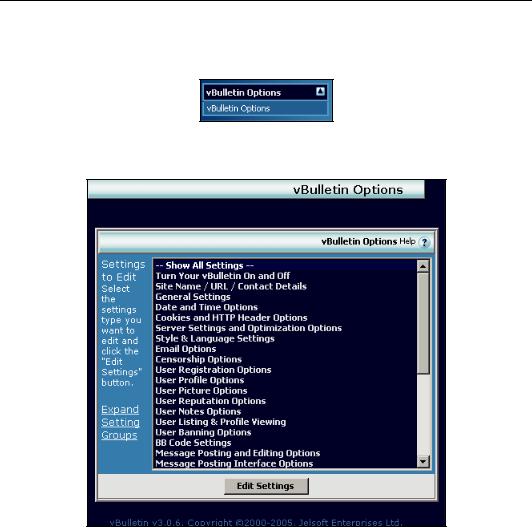Select 'User Reputation Options'
The image size is (532, 527).
285,401
